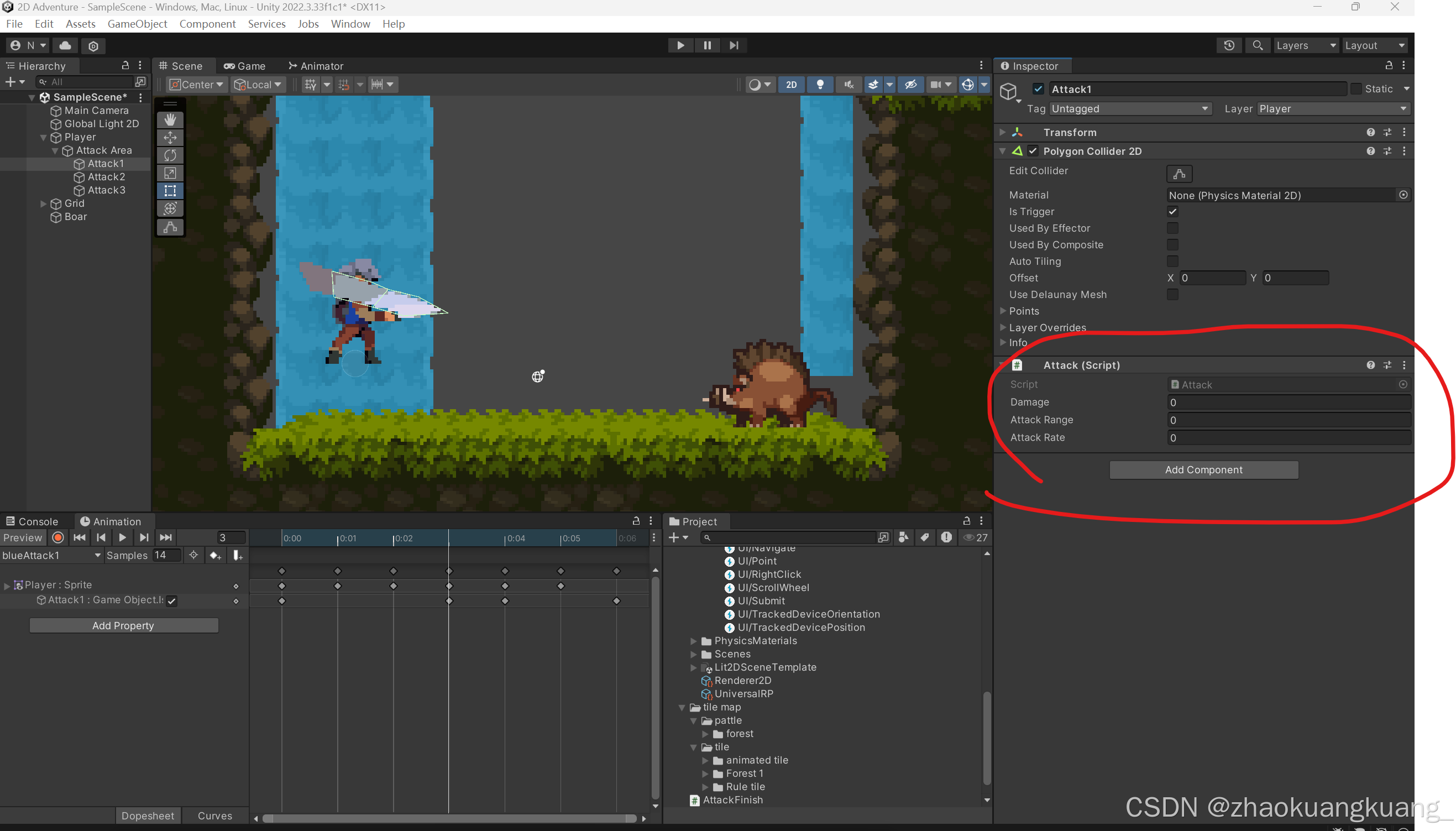Select the Move tool in scene toolbar
This screenshot has height=831, width=1456.
pyautogui.click(x=170, y=138)
